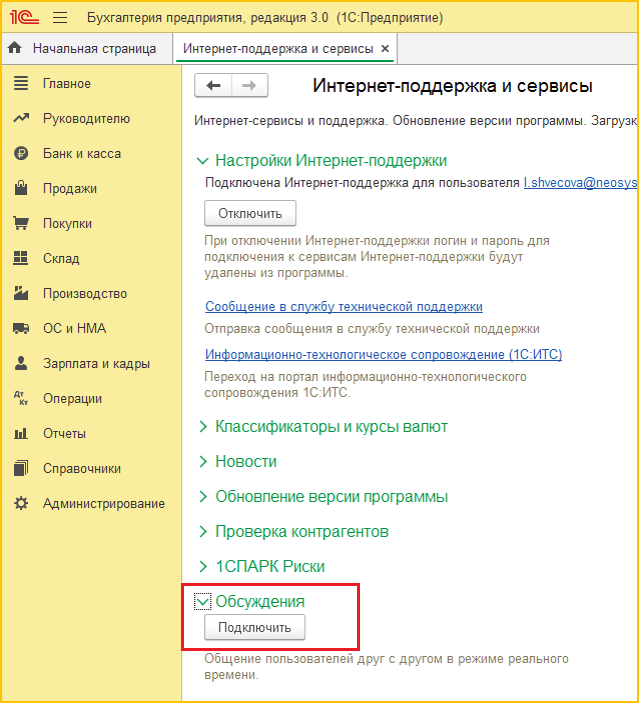Go back with the left arrow button
The height and width of the screenshot is (703, 639).
[213, 85]
